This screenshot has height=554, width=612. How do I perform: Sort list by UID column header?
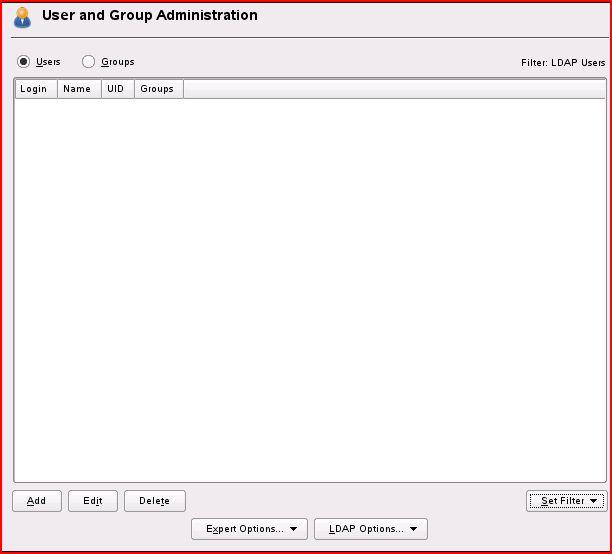click(x=116, y=89)
